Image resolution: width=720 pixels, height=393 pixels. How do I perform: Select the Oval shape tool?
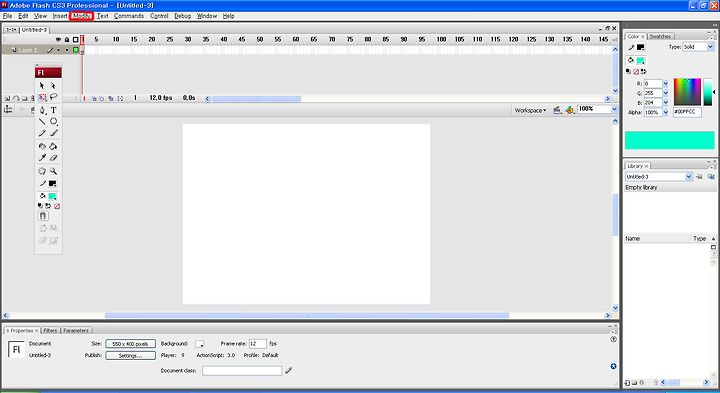click(53, 122)
